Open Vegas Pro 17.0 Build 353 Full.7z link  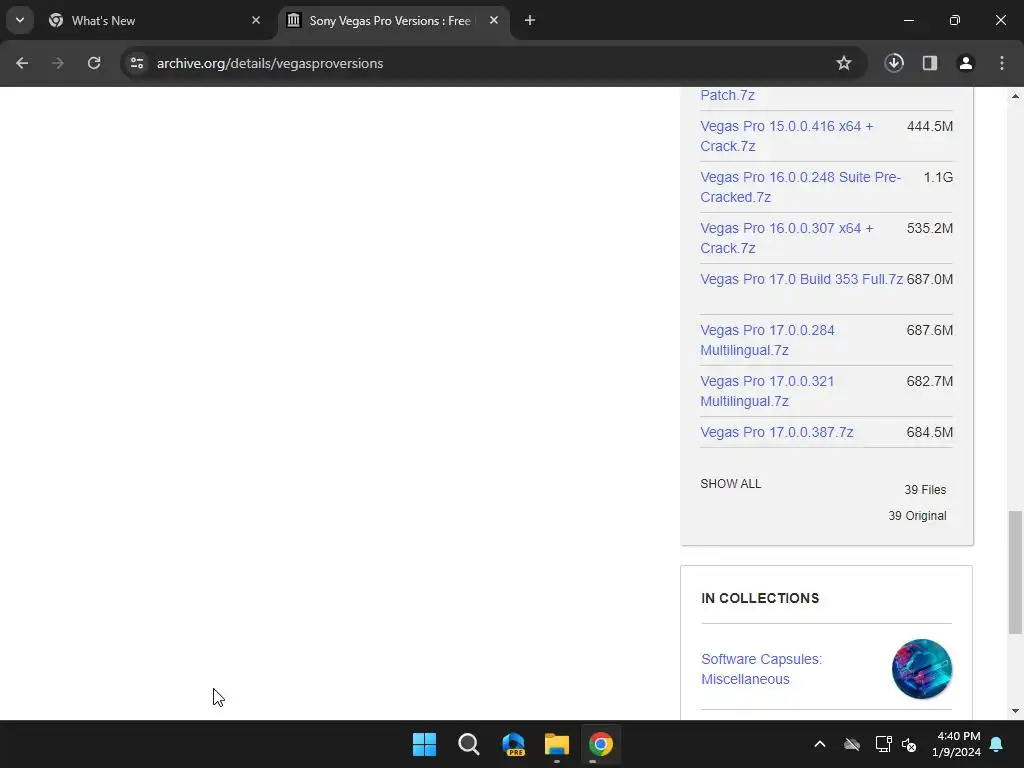click(x=801, y=279)
